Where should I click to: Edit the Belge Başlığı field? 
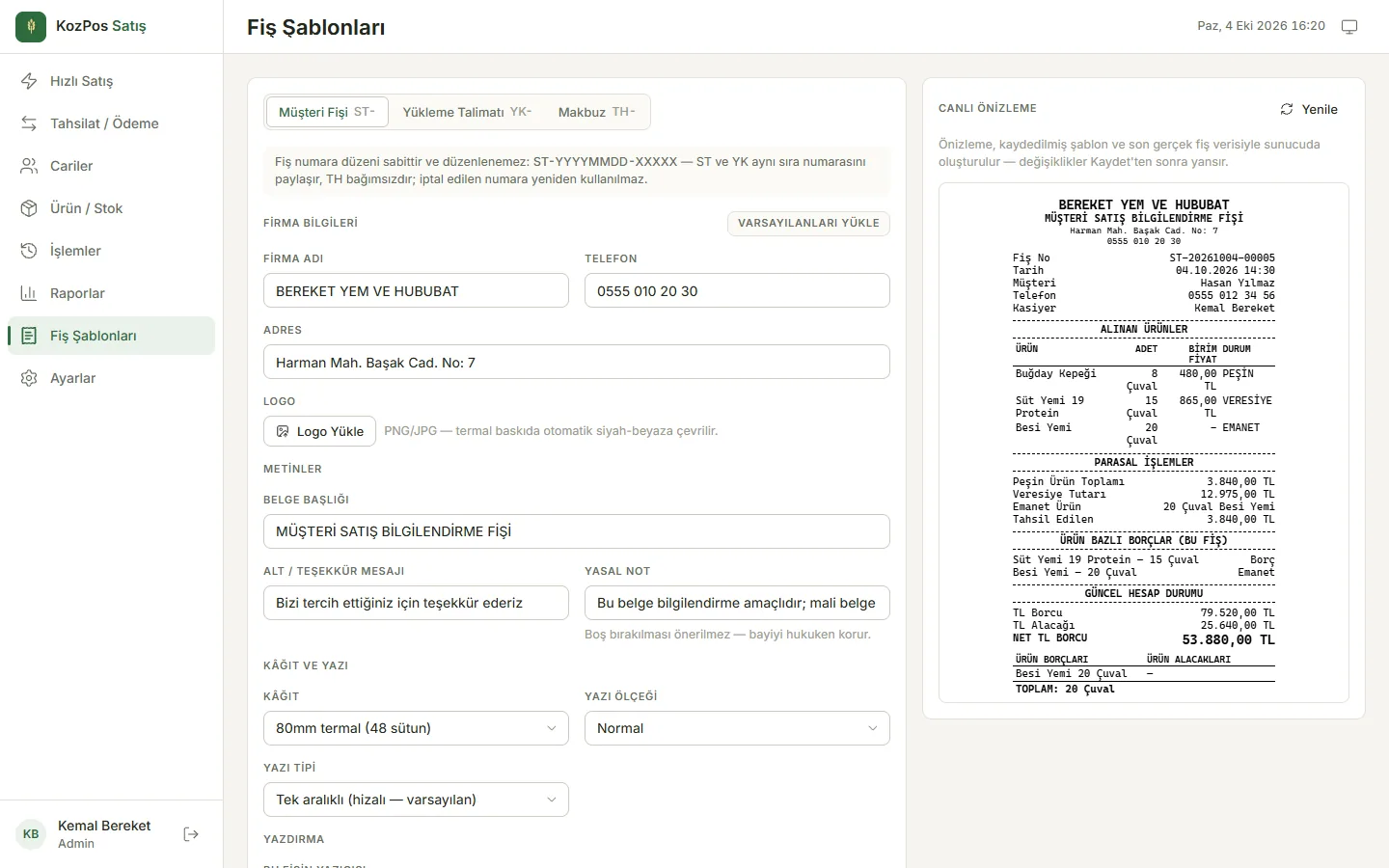point(577,531)
